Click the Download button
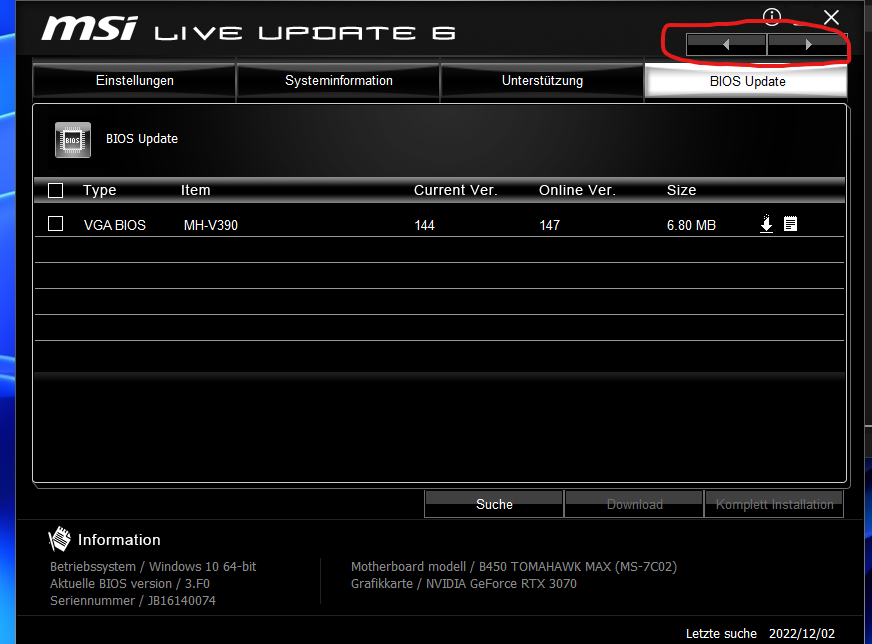Image resolution: width=872 pixels, height=644 pixels. point(635,504)
